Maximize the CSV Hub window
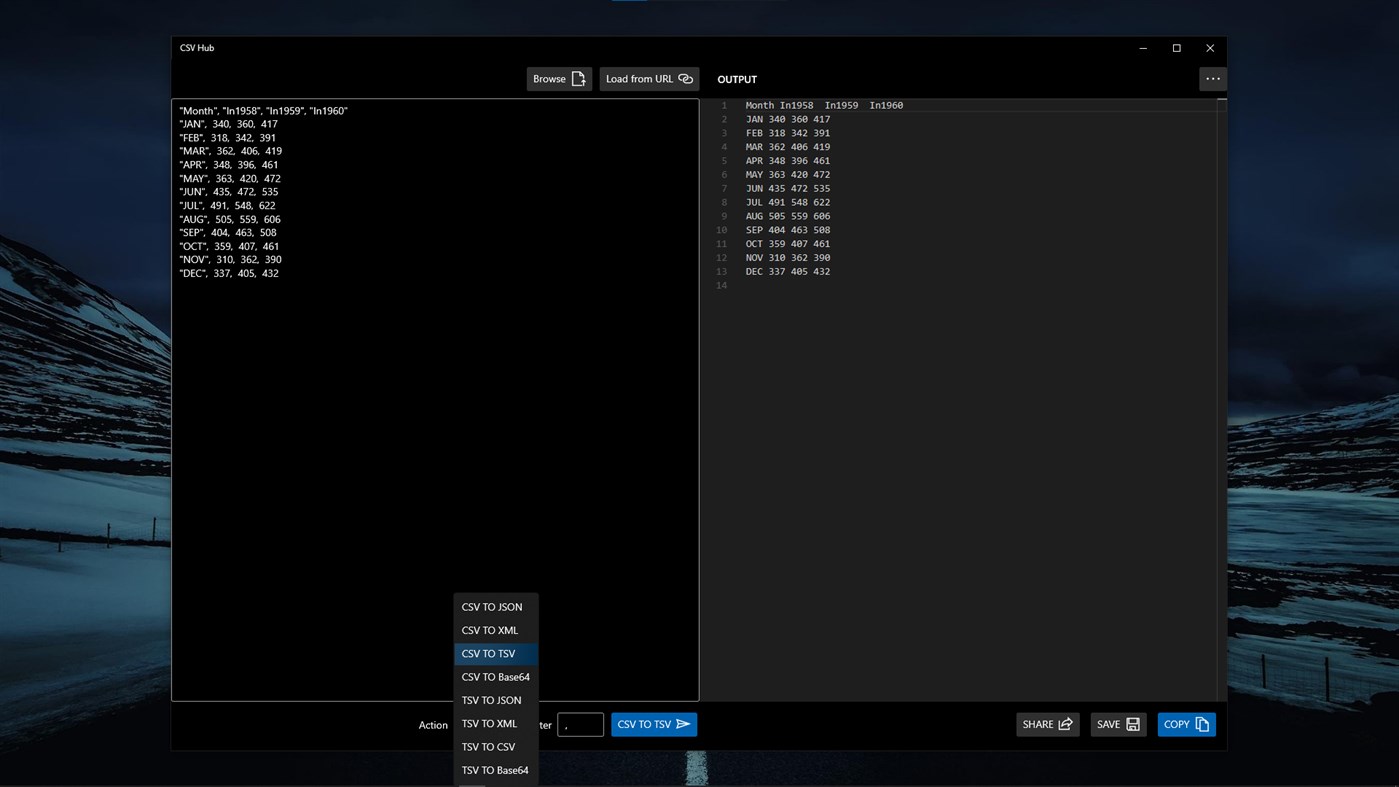The image size is (1399, 787). (x=1177, y=48)
